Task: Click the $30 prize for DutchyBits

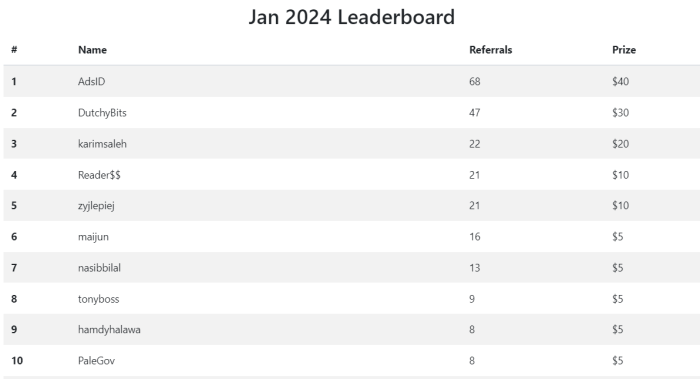Action: (621, 112)
